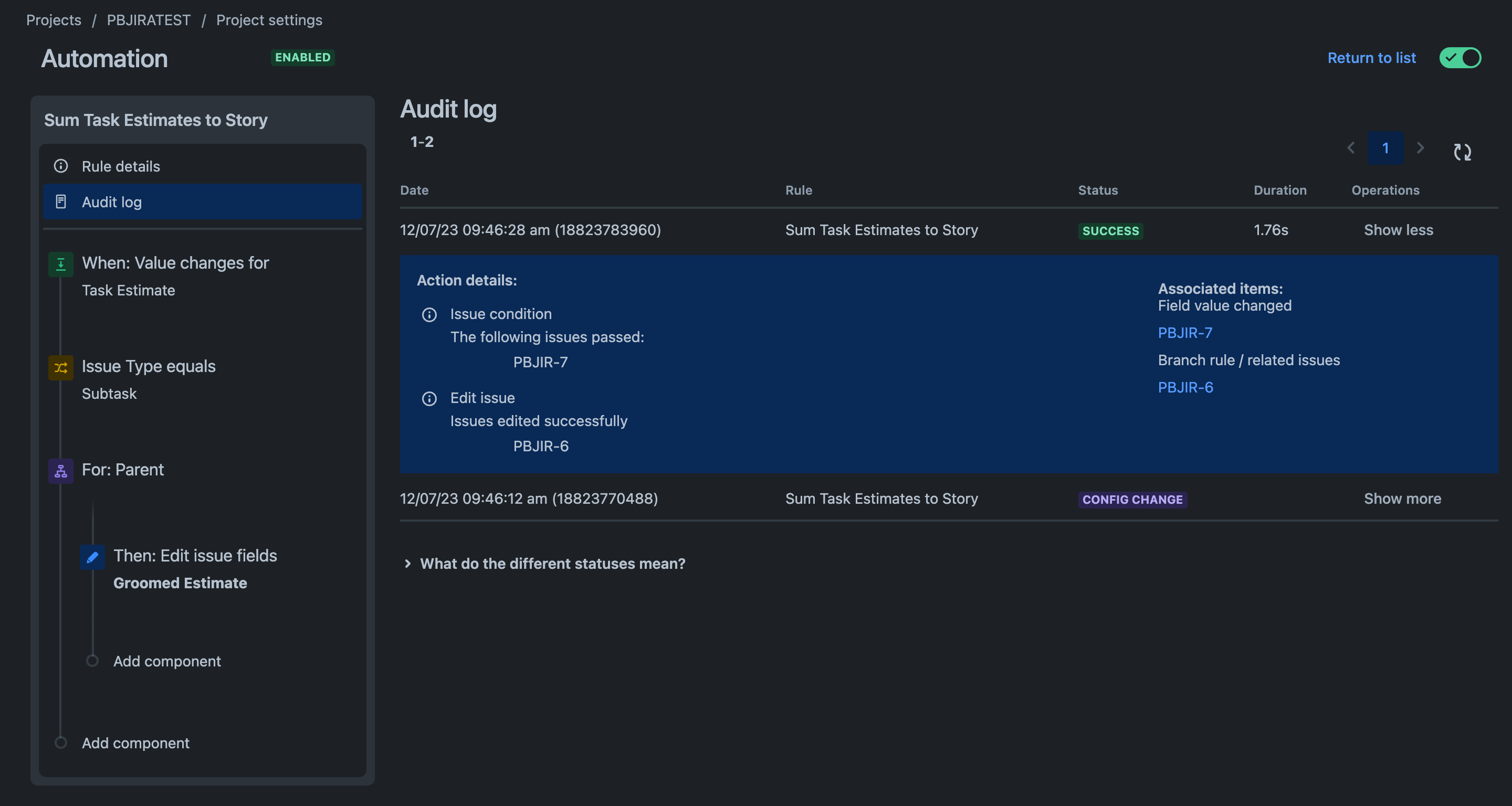Go to Projects breadcrumb
This screenshot has height=806, width=1512.
point(54,20)
